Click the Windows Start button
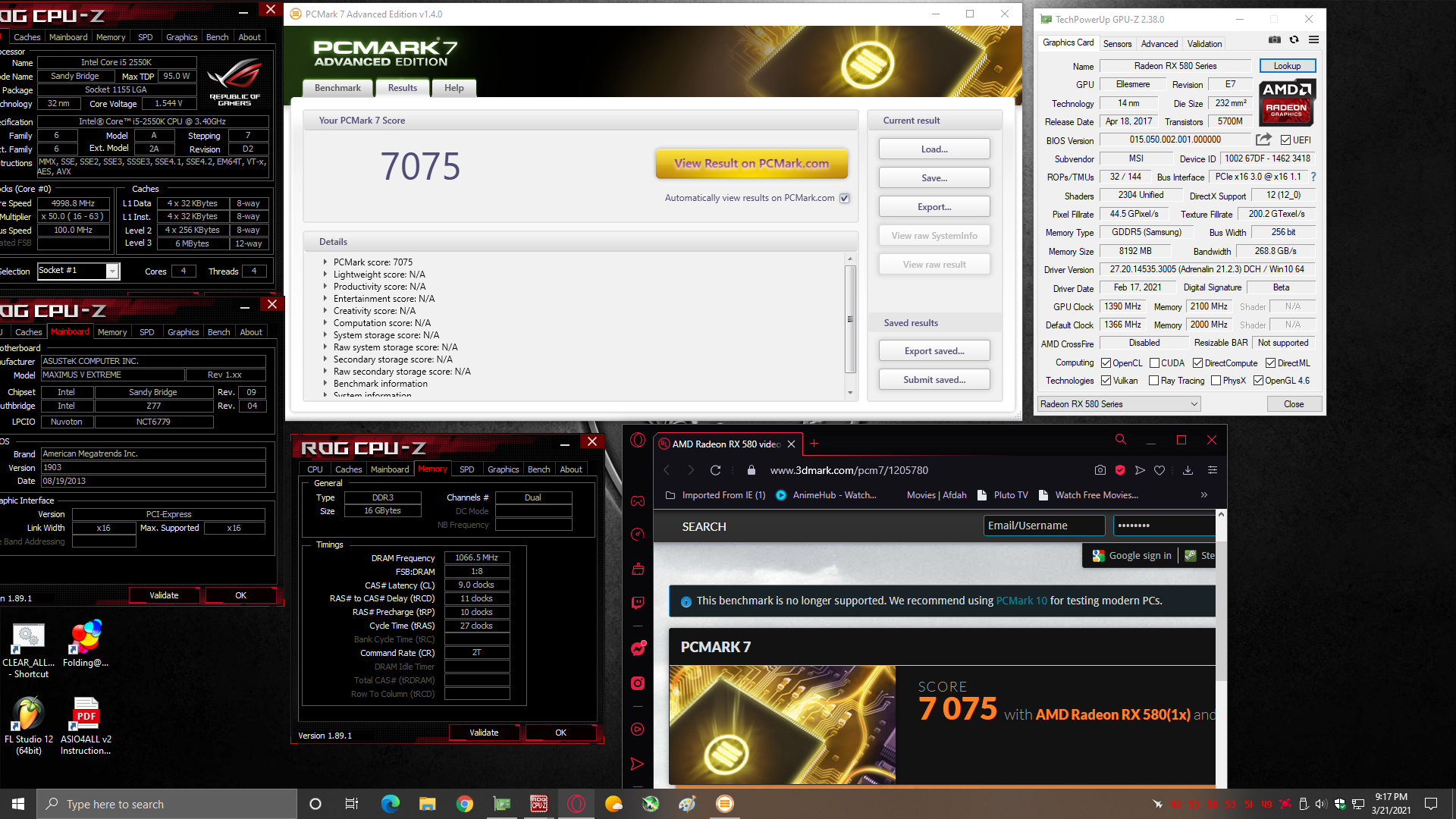1456x819 pixels. (x=18, y=804)
